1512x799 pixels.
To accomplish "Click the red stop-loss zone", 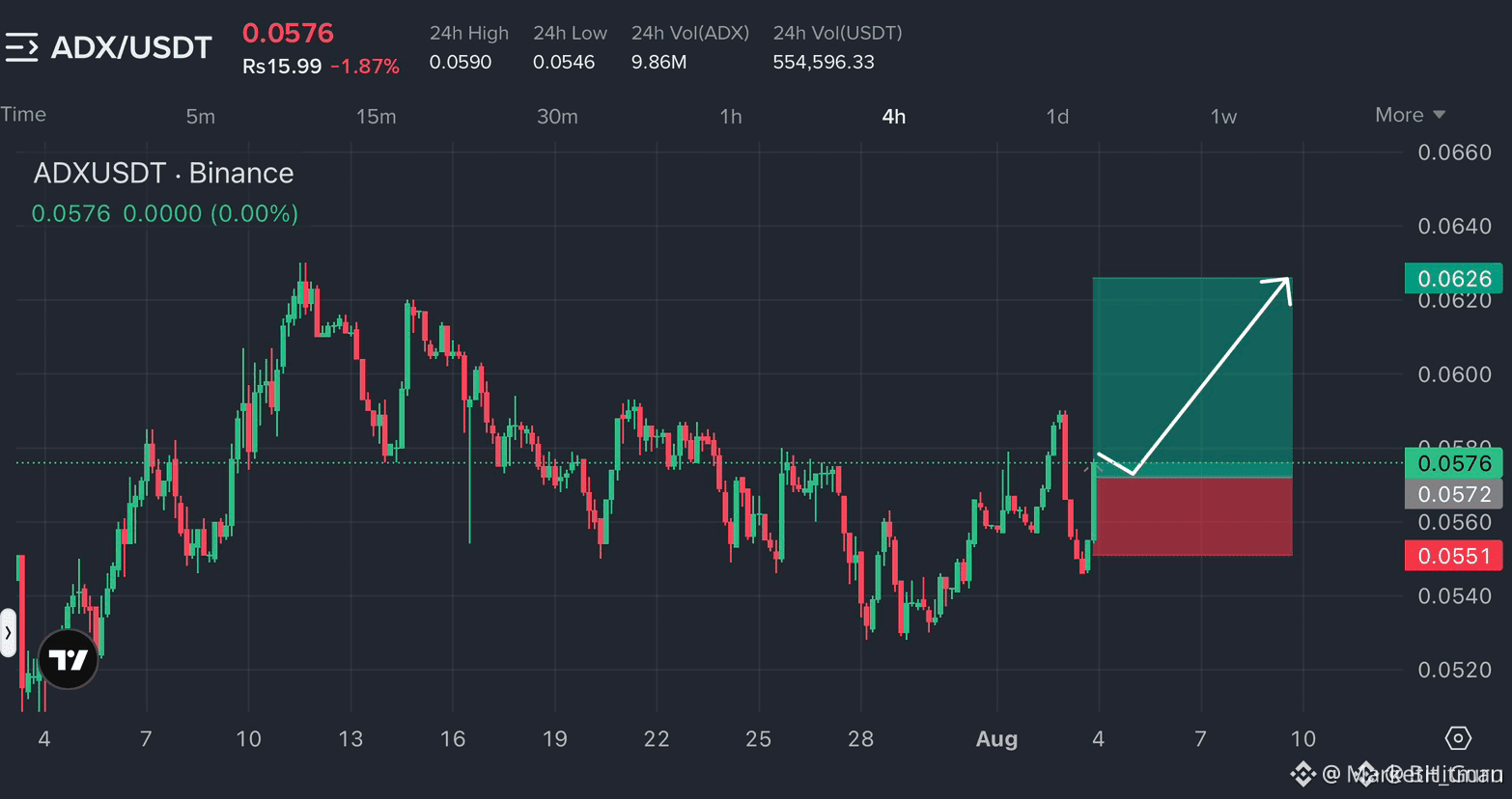I will [x=1191, y=516].
